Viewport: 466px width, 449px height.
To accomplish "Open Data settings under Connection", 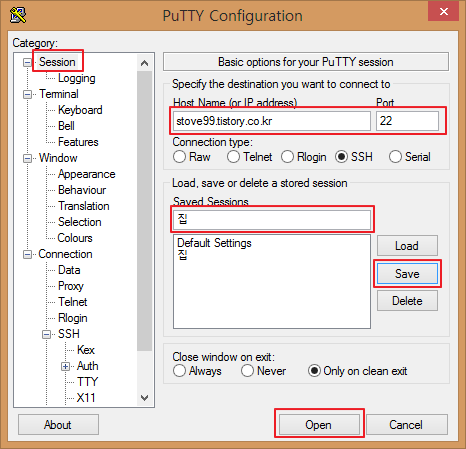I will 69,270.
